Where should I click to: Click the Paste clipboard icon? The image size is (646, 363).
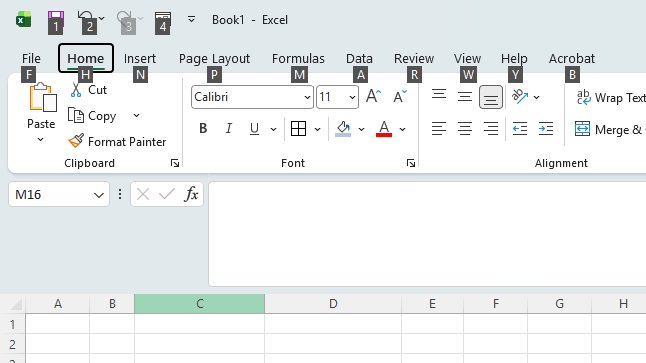42,98
